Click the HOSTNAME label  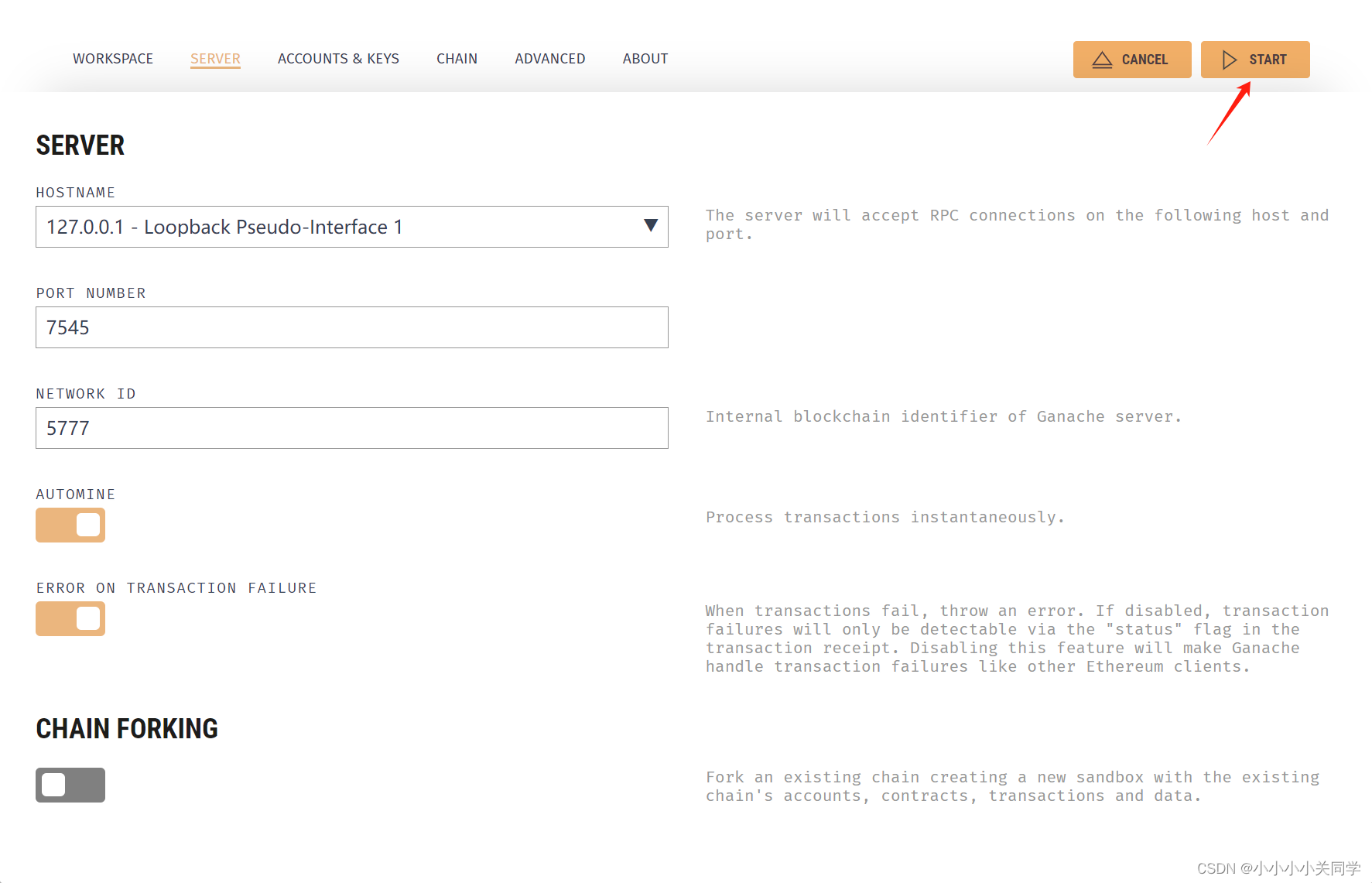(76, 193)
